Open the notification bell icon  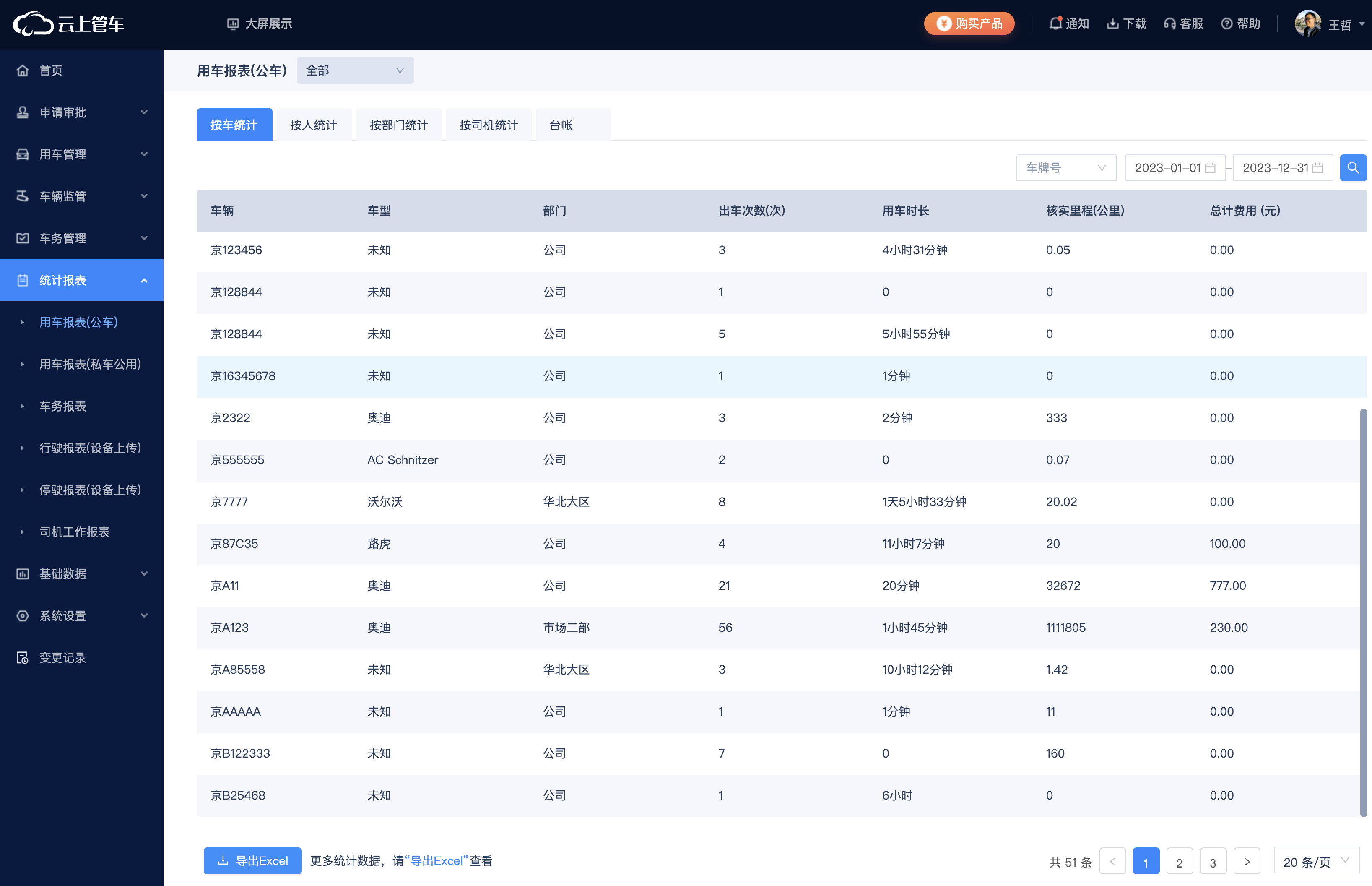pyautogui.click(x=1055, y=23)
